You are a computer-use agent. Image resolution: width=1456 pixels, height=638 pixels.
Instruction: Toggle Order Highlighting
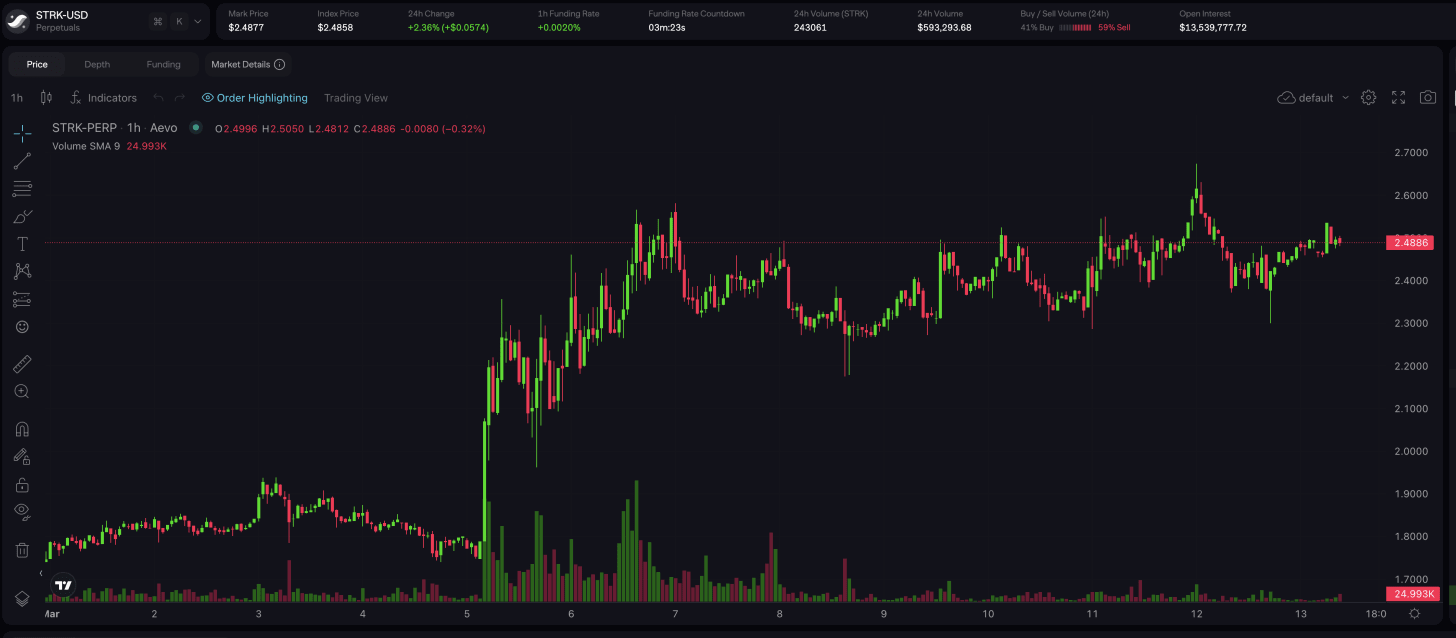[255, 98]
